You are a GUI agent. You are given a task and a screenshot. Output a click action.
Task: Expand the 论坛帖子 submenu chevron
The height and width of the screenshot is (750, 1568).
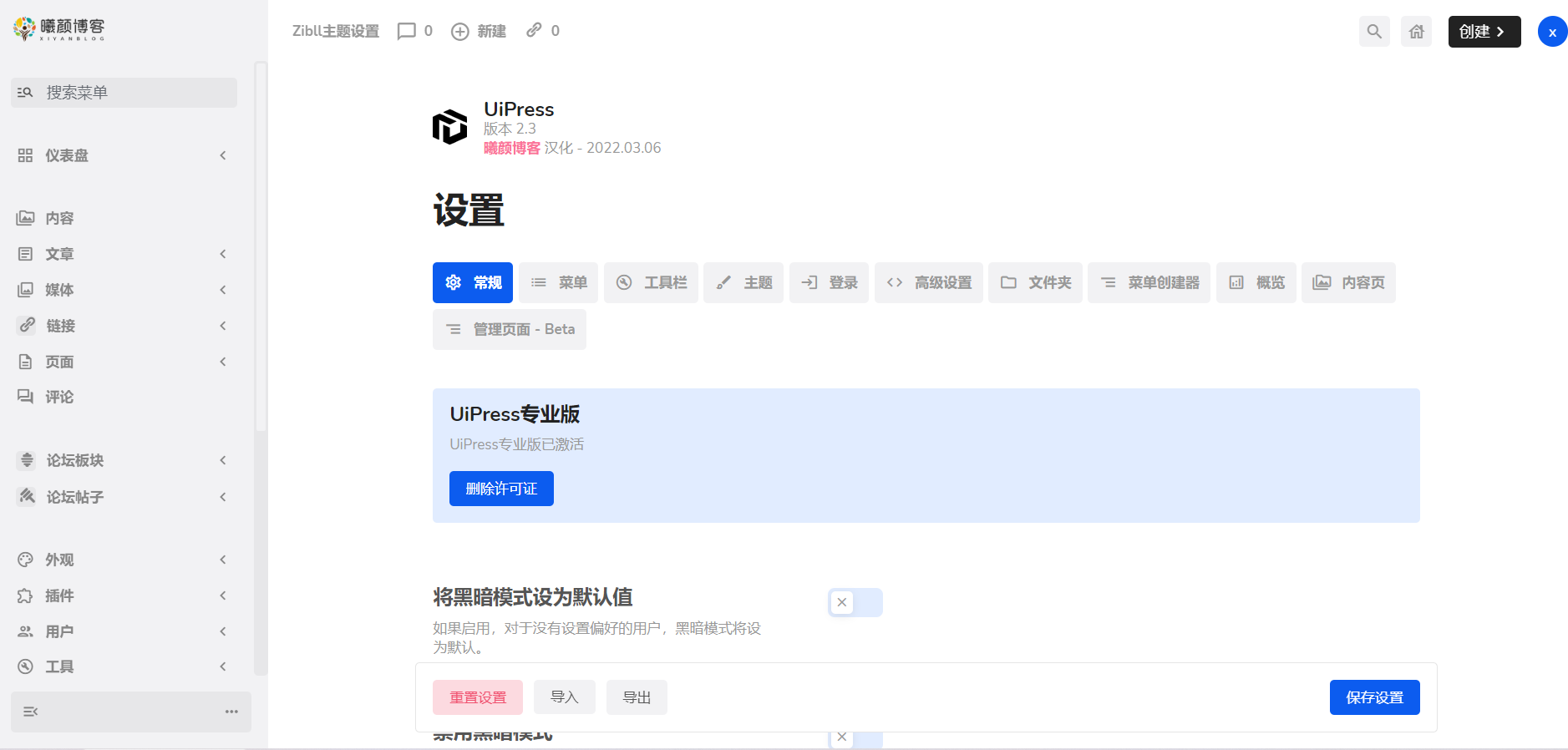point(223,497)
